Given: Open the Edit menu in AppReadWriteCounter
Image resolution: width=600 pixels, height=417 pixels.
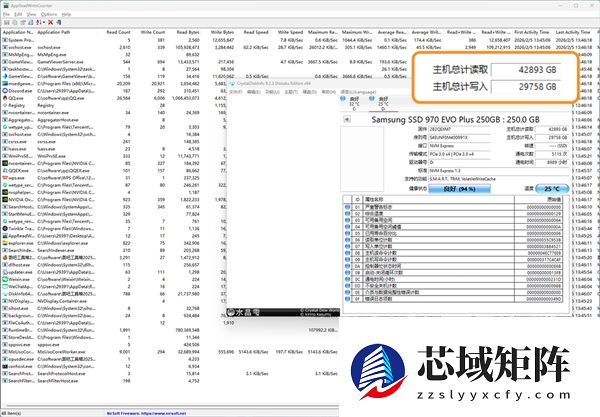Looking at the screenshot, I should [18, 14].
